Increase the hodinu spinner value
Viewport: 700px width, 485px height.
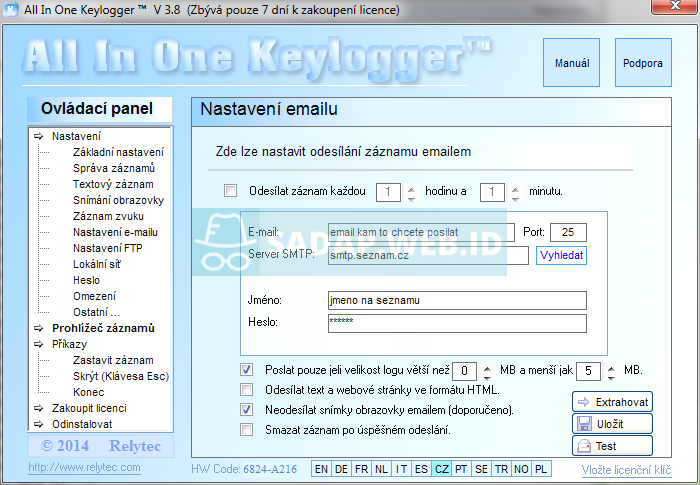pyautogui.click(x=411, y=188)
